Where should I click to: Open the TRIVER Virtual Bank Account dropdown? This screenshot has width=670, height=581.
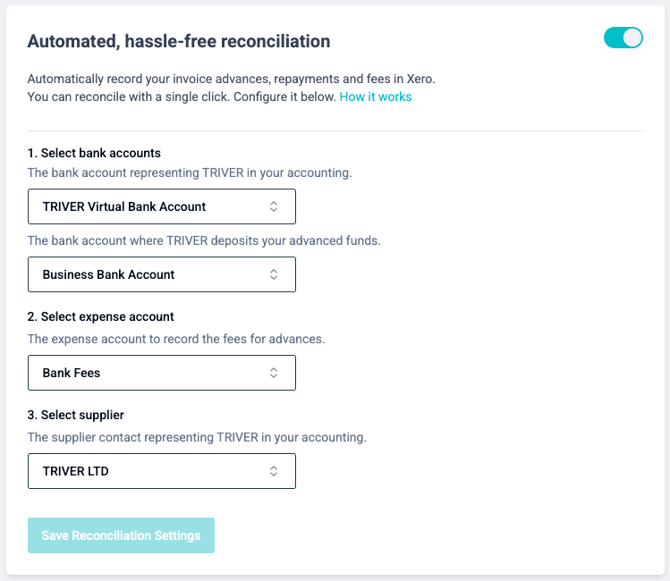pyautogui.click(x=161, y=207)
